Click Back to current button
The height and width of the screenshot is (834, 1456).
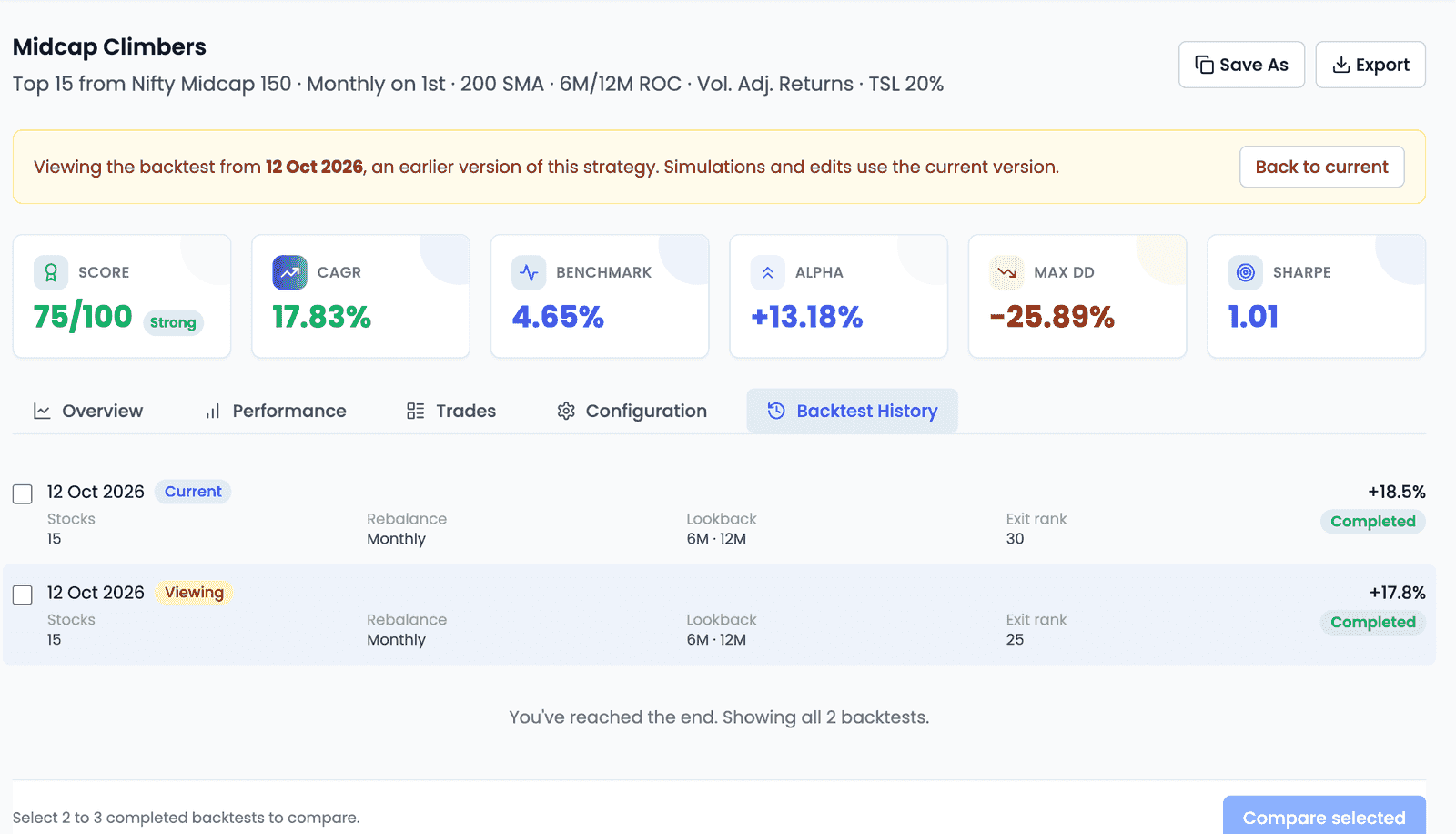point(1321,167)
